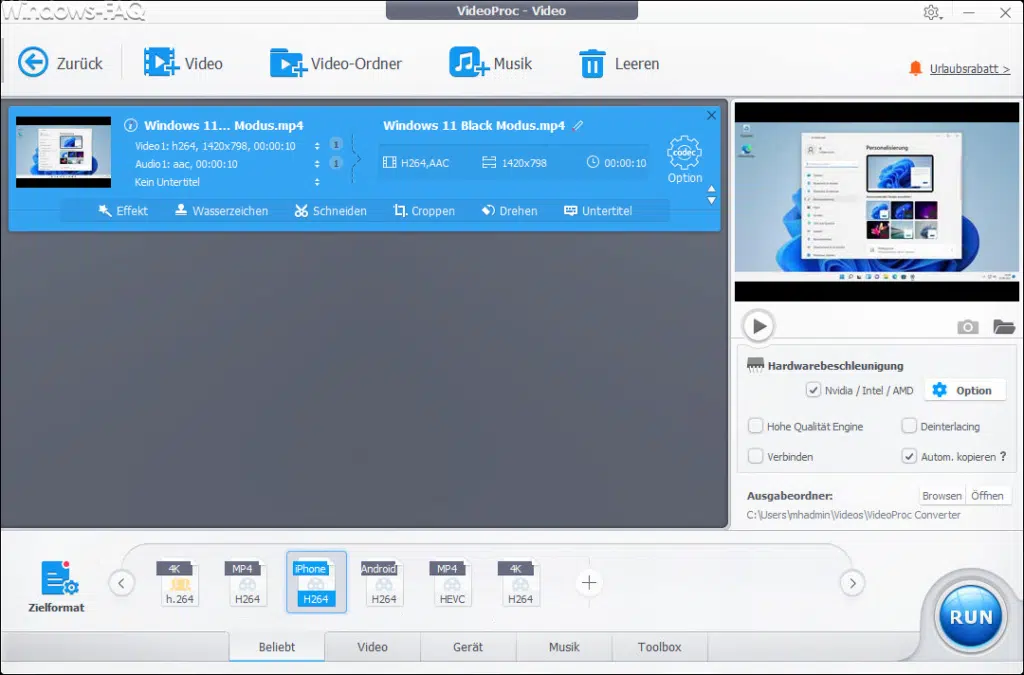This screenshot has height=675, width=1024.
Task: Toggle Nvidia / Intel / AMD checkbox
Action: (813, 390)
